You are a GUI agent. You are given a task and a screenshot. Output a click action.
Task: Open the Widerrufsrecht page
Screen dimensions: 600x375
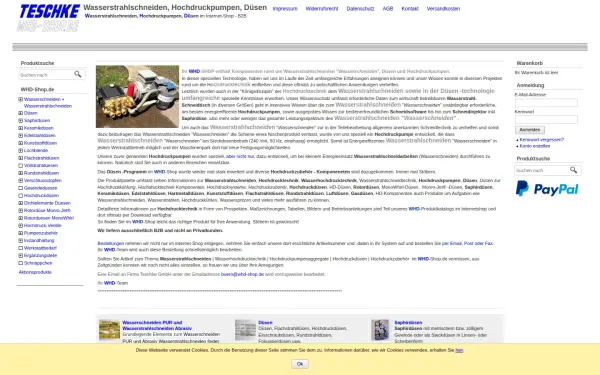click(x=322, y=8)
